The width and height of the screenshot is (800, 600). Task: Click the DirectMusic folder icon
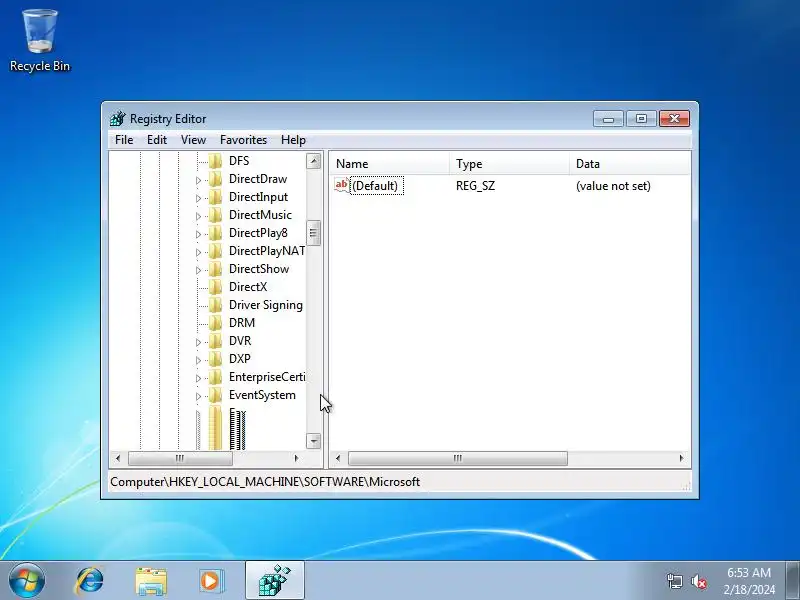click(x=216, y=215)
